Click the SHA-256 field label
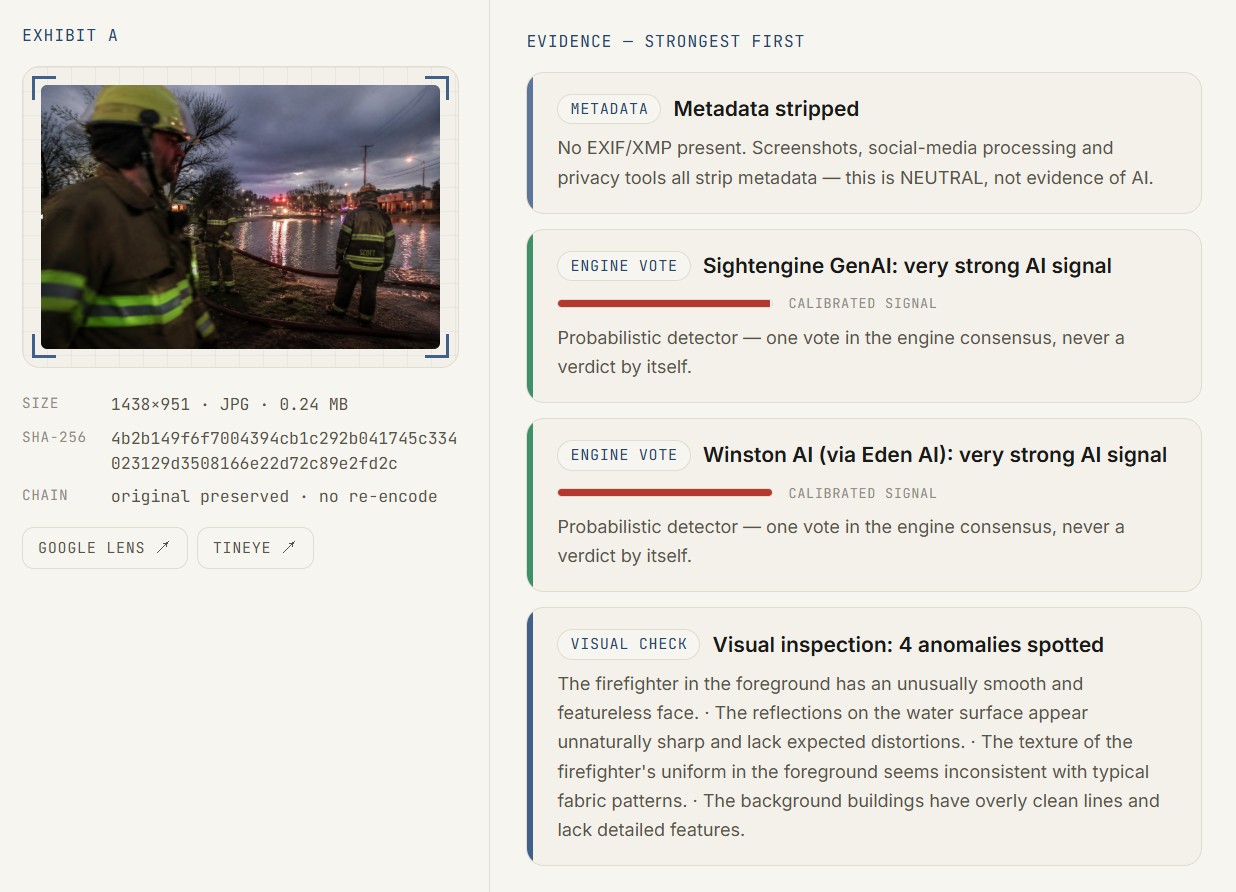Image resolution: width=1236 pixels, height=892 pixels. pos(54,437)
